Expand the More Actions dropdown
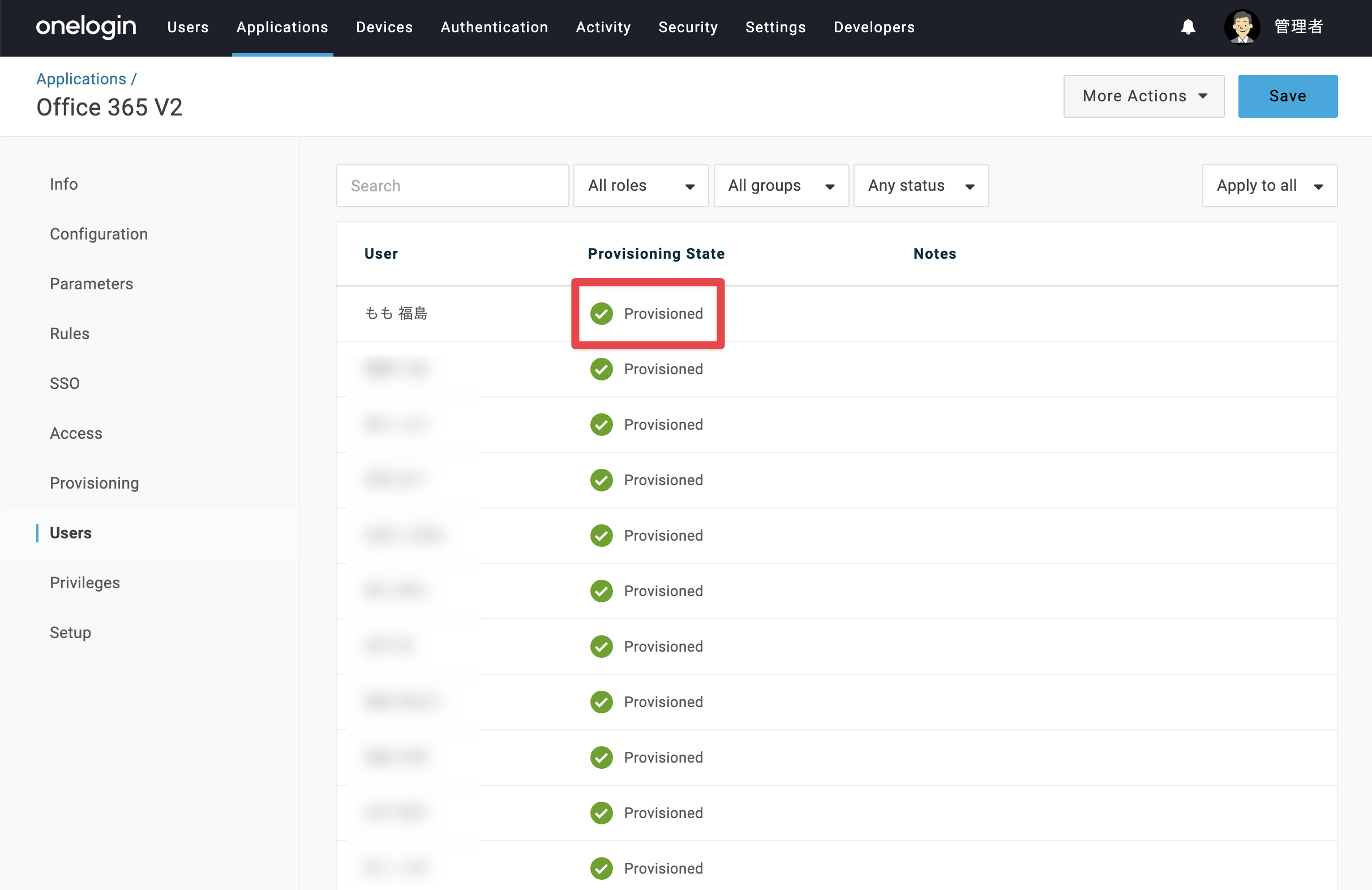1372x890 pixels. [1144, 96]
